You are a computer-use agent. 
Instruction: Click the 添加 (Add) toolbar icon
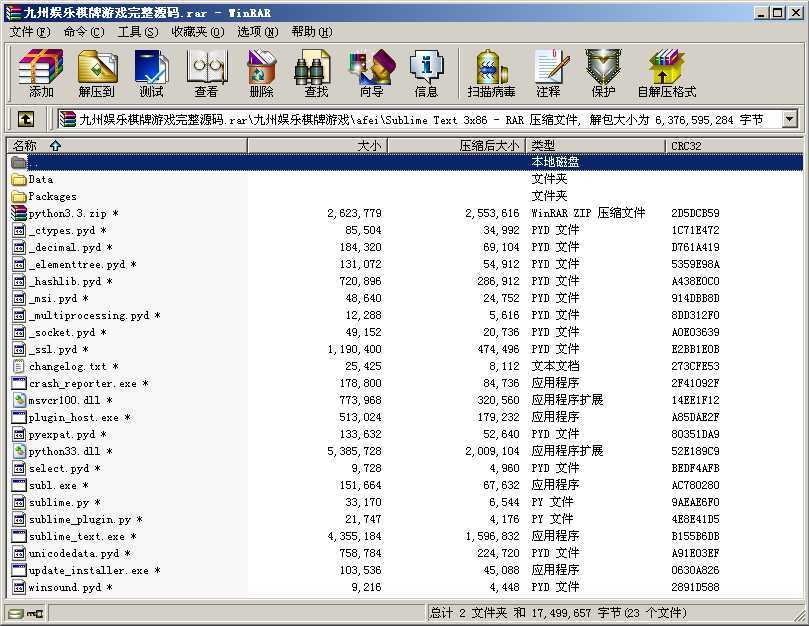coord(41,73)
